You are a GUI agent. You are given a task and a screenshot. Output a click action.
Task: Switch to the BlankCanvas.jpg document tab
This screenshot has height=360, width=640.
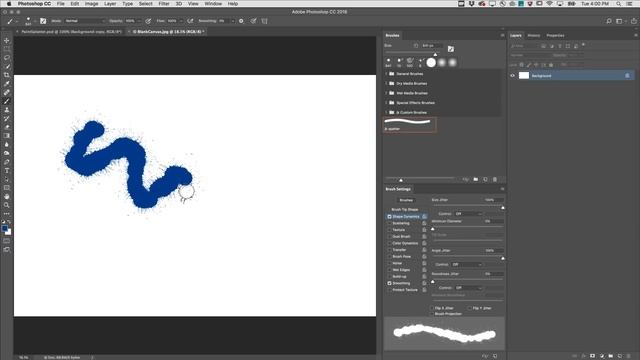[167, 31]
